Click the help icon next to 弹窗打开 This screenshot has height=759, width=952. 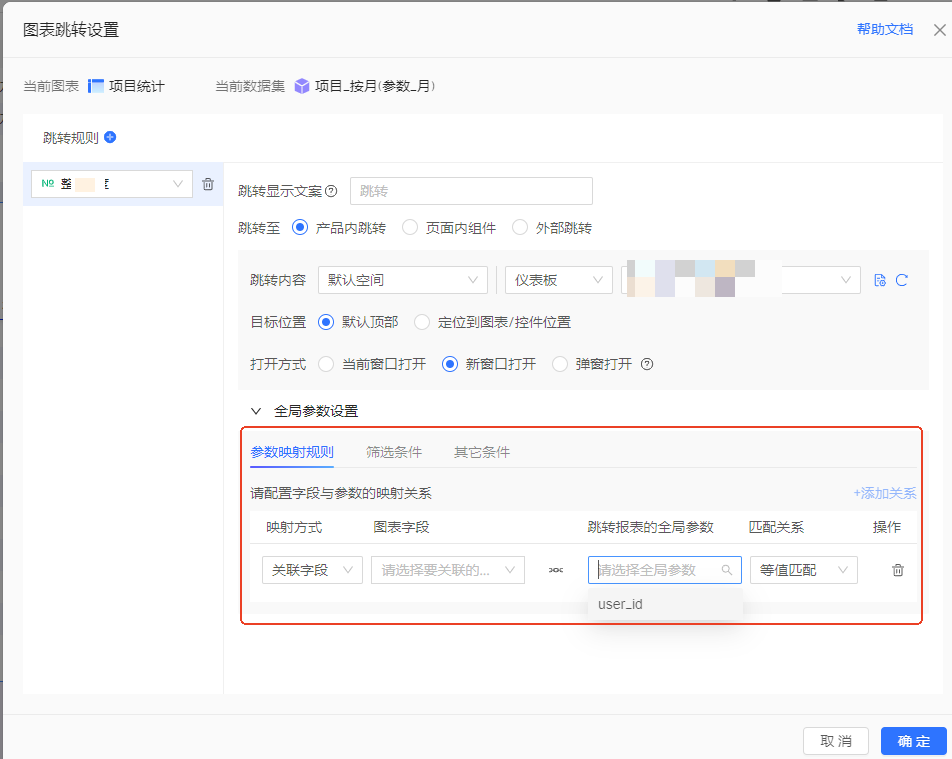pos(647,364)
